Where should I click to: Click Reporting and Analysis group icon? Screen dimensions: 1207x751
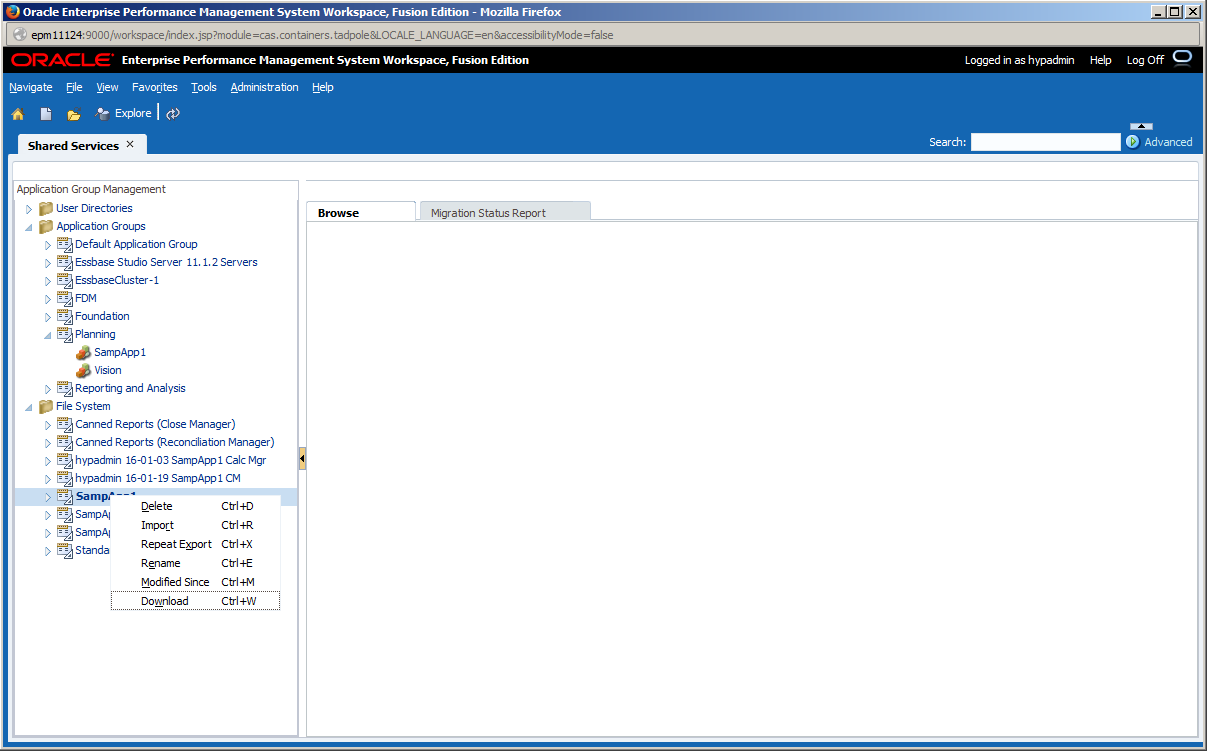point(65,388)
